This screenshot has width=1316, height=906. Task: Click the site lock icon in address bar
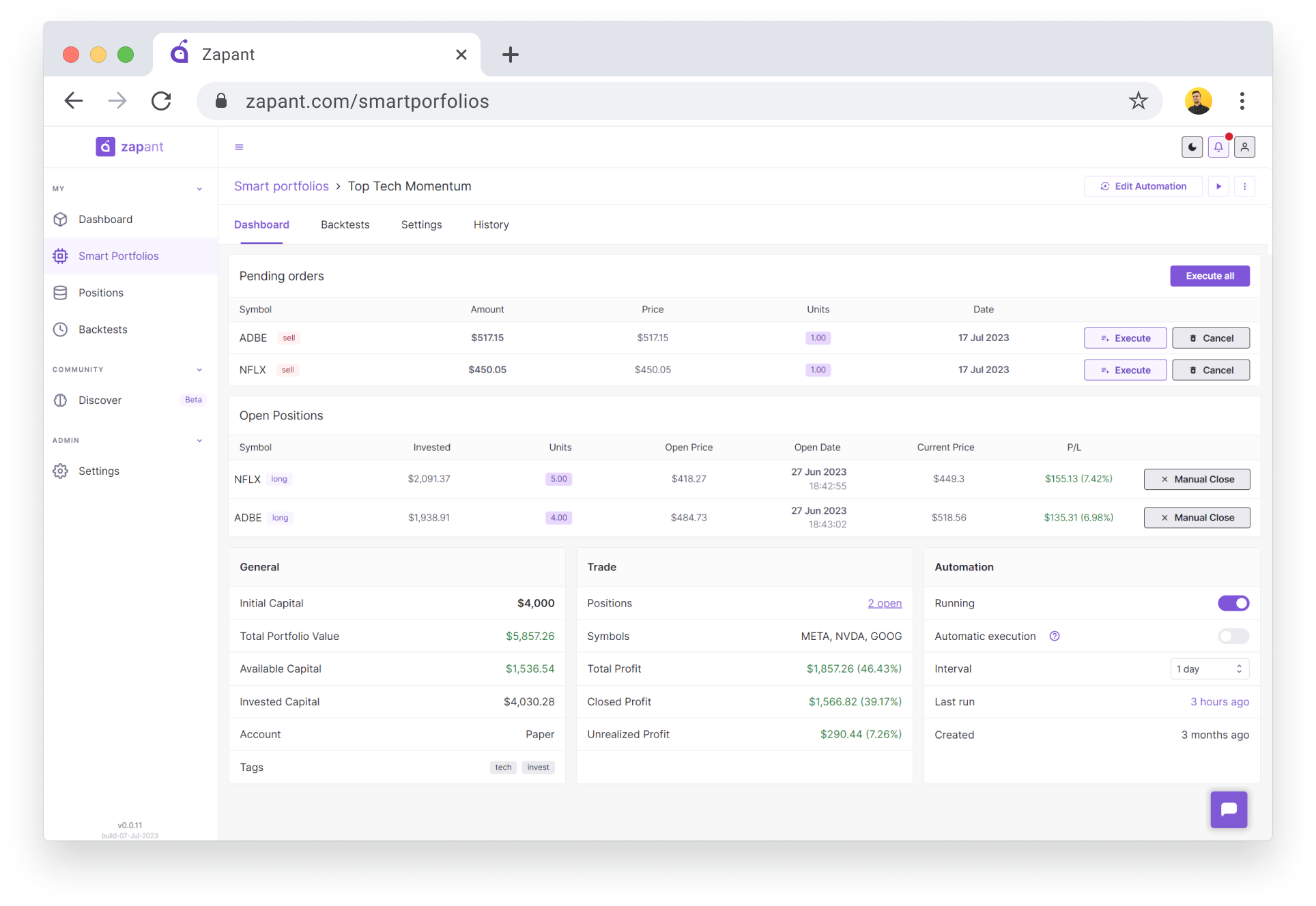coord(220,101)
